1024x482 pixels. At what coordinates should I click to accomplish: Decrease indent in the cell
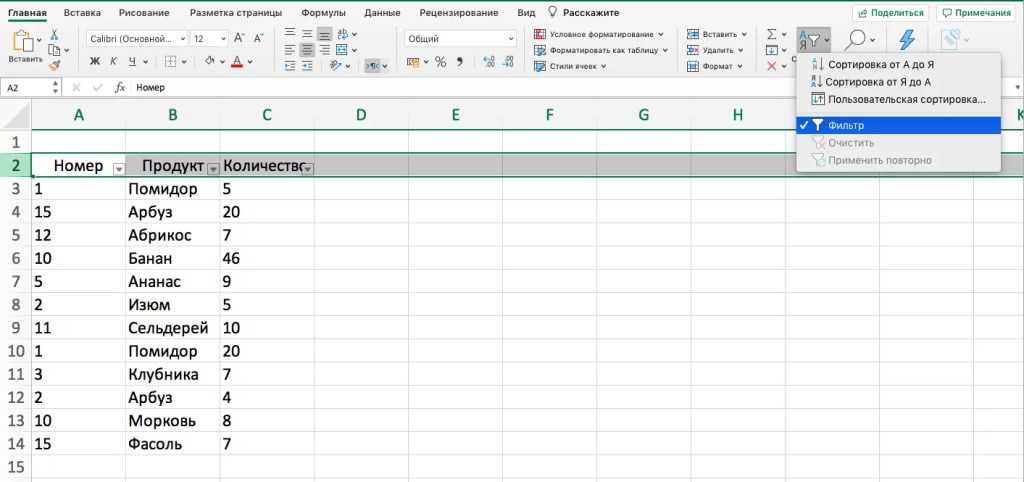point(291,65)
